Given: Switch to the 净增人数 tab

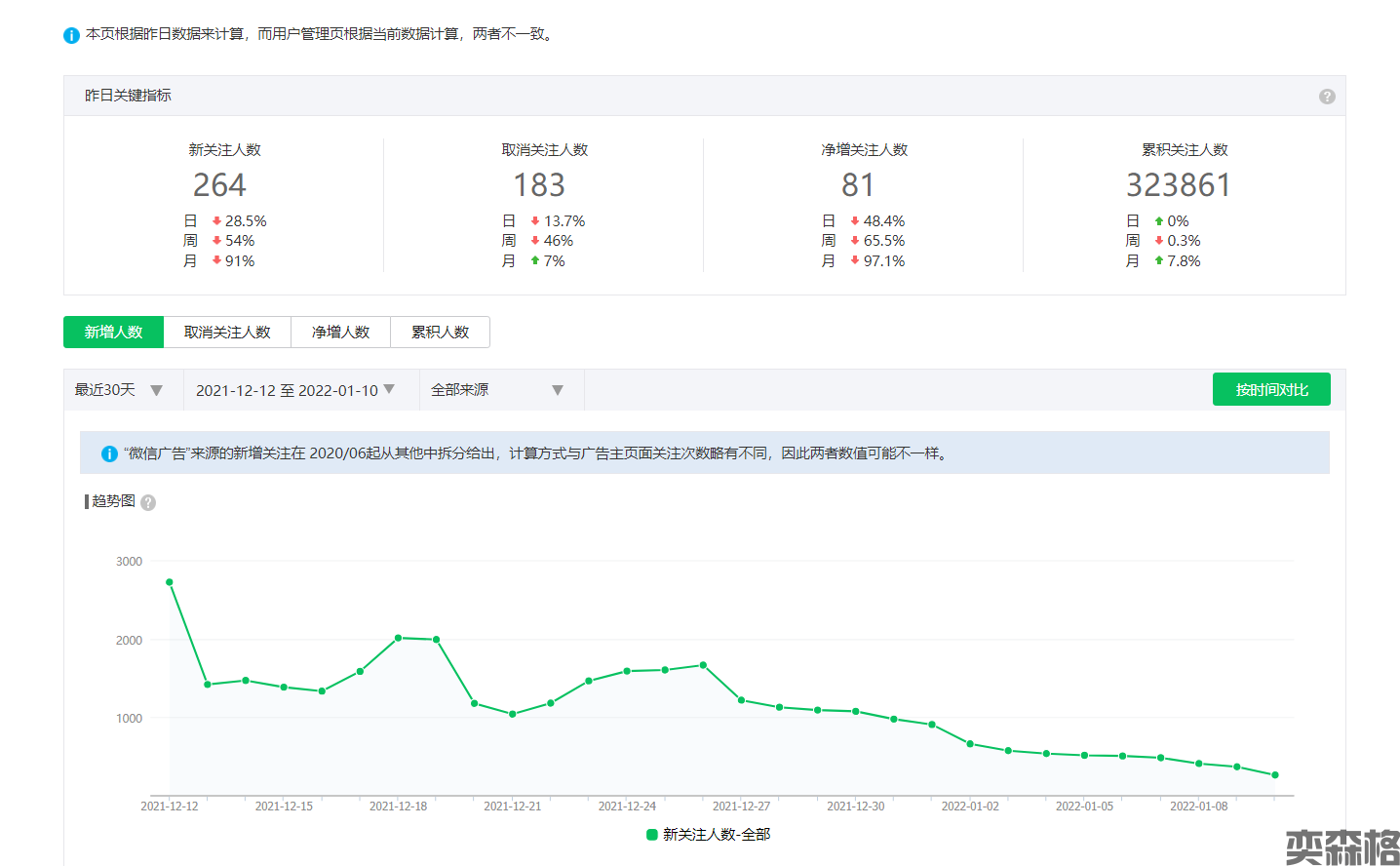Looking at the screenshot, I should point(340,333).
